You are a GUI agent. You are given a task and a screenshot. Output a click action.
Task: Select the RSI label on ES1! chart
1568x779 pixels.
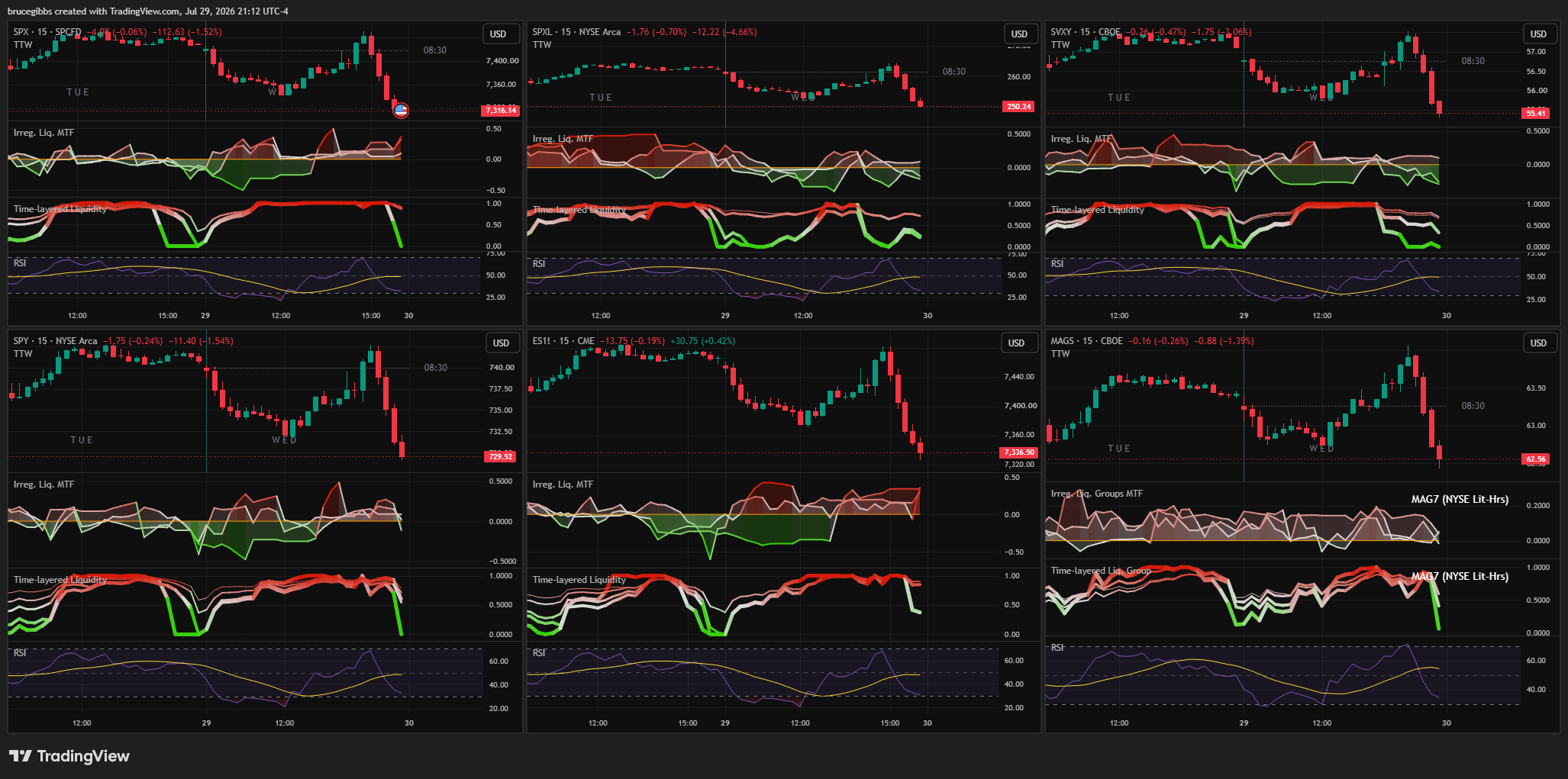pos(539,653)
